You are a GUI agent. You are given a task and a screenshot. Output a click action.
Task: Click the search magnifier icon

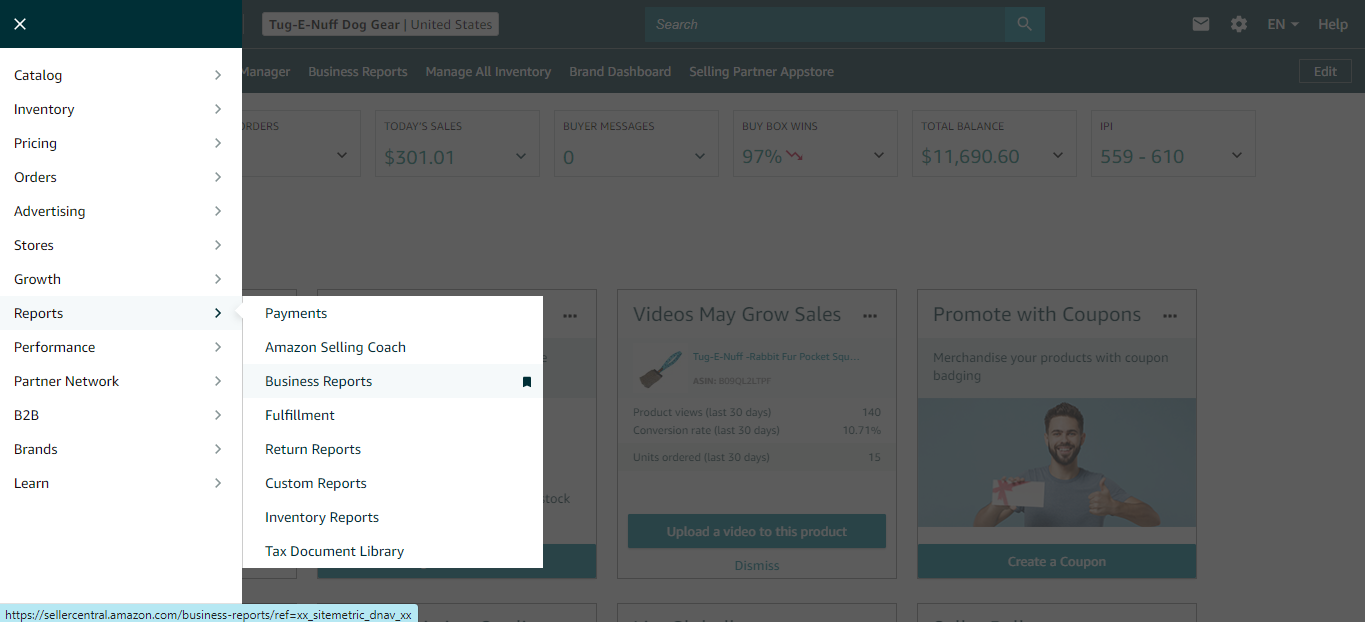[1024, 24]
